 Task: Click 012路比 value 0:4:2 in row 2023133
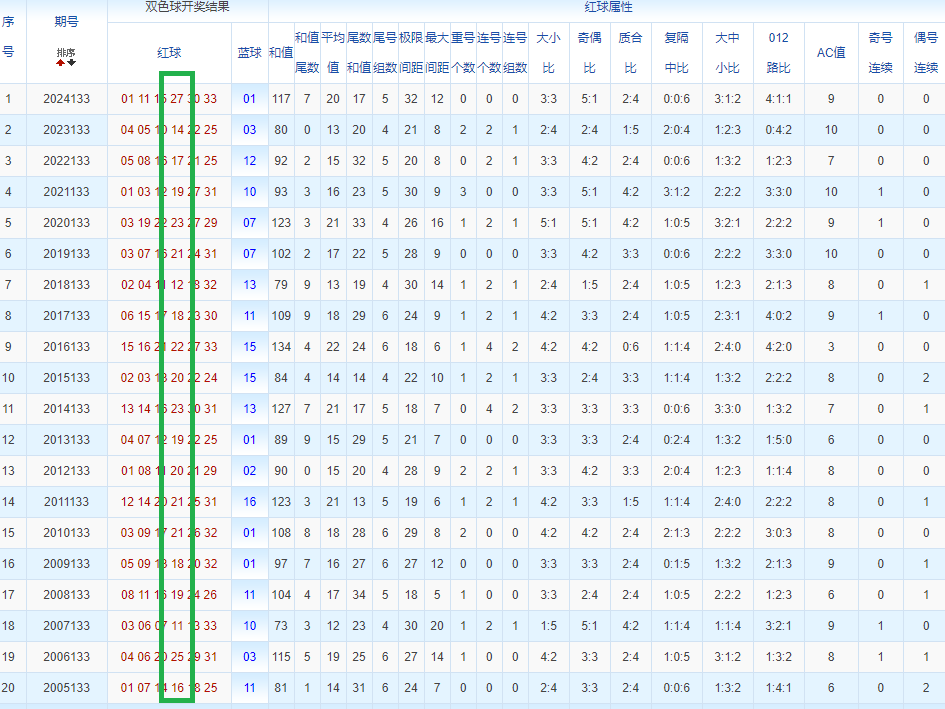click(x=779, y=130)
